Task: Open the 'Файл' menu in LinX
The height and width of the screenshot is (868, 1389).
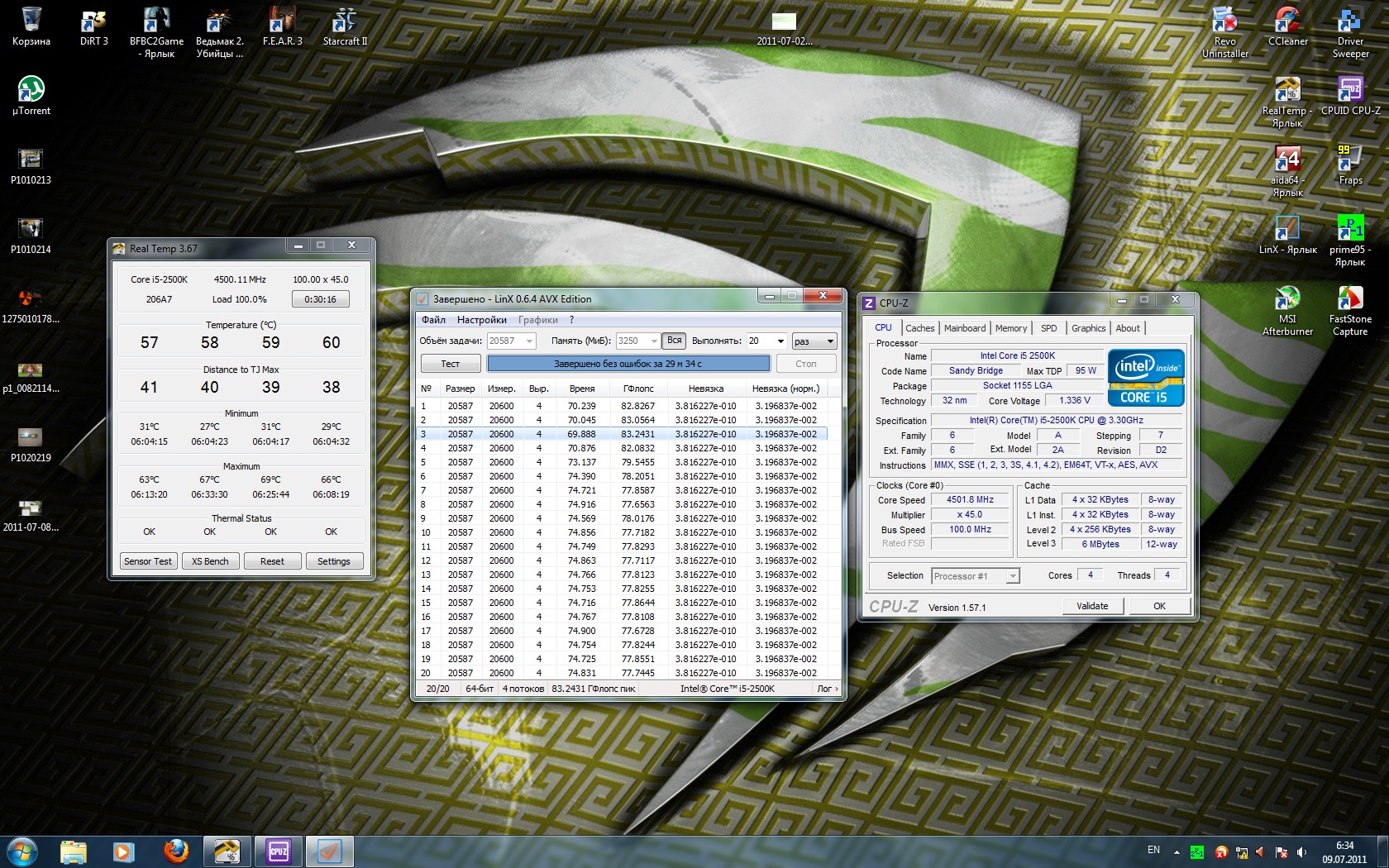Action: tap(433, 320)
